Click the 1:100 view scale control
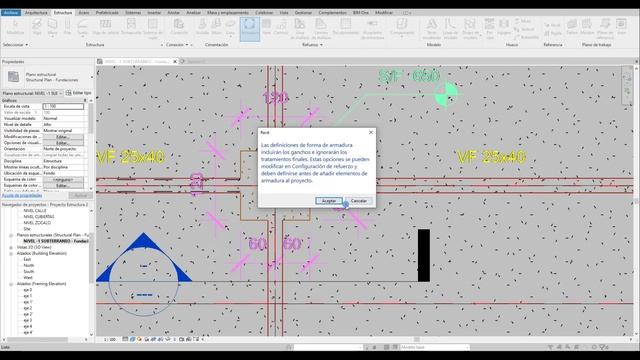640x360 pixels. pos(109,339)
